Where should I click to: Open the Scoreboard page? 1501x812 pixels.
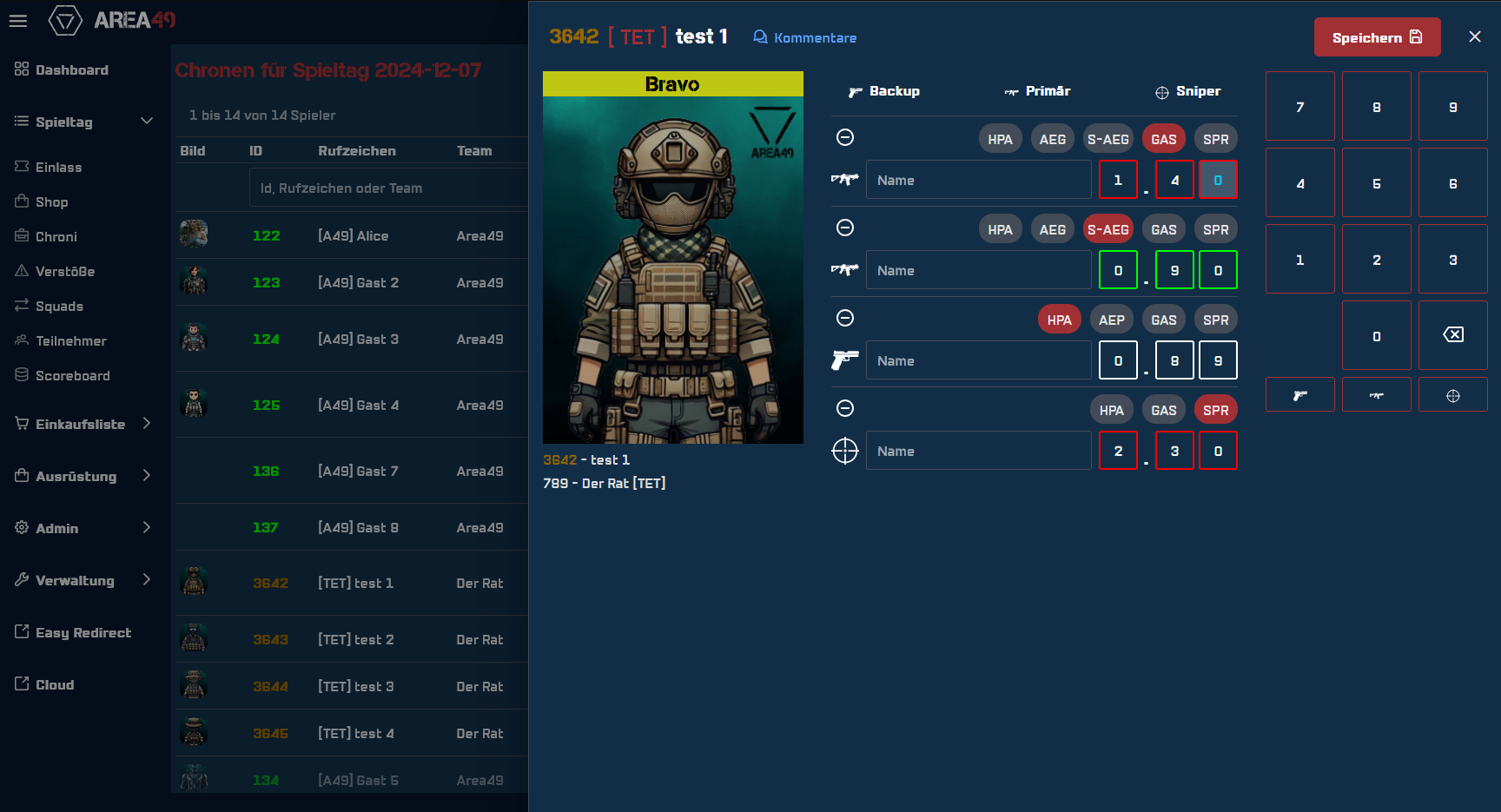pyautogui.click(x=63, y=375)
